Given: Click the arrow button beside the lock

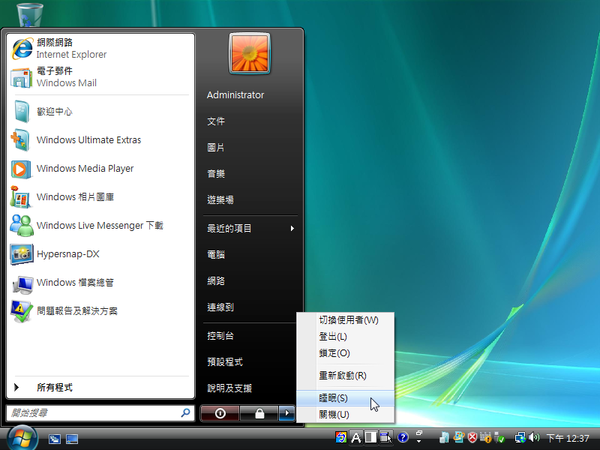Looking at the screenshot, I should [287, 413].
